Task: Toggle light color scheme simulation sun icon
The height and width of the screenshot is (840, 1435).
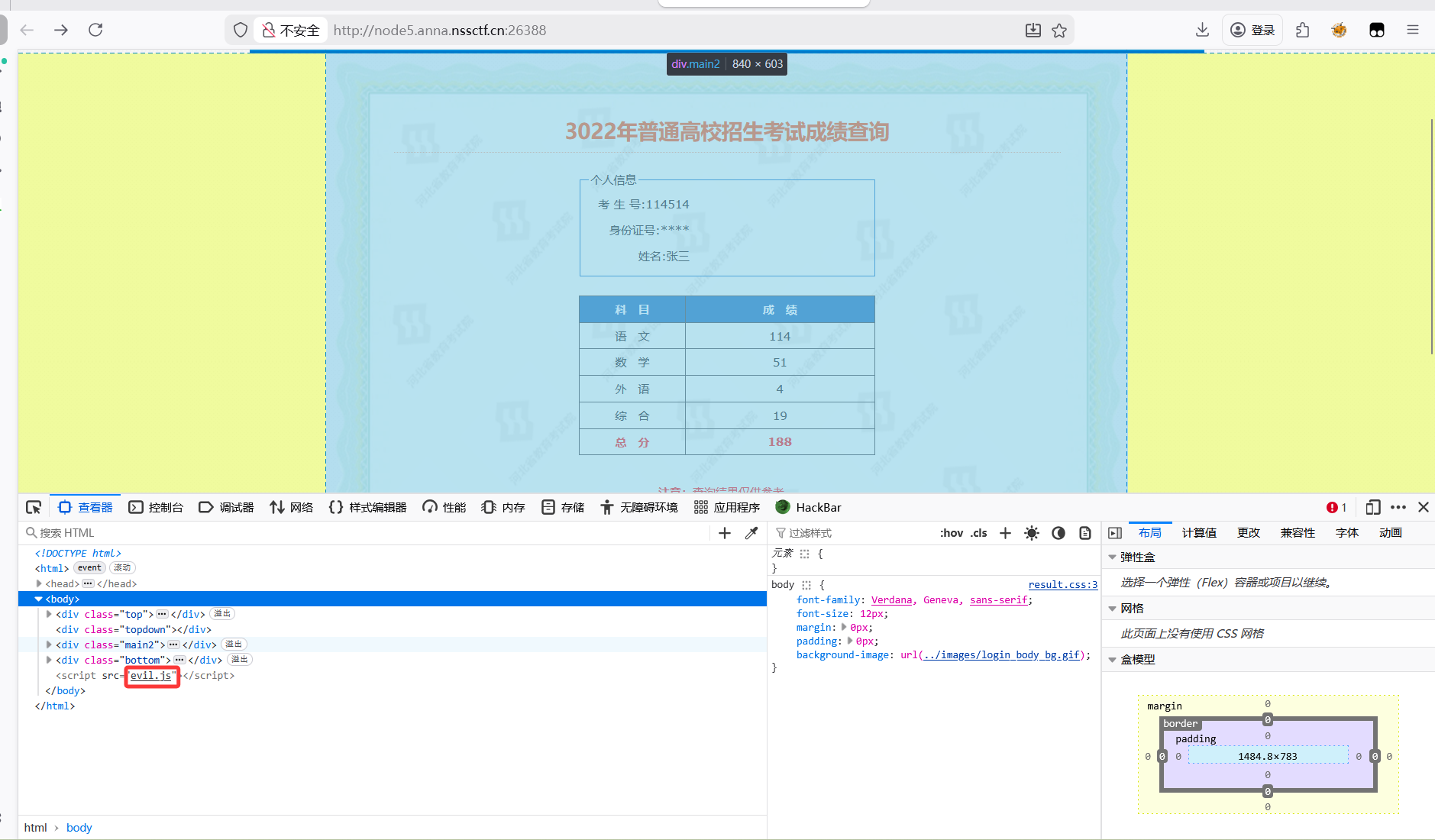Action: [x=1032, y=533]
